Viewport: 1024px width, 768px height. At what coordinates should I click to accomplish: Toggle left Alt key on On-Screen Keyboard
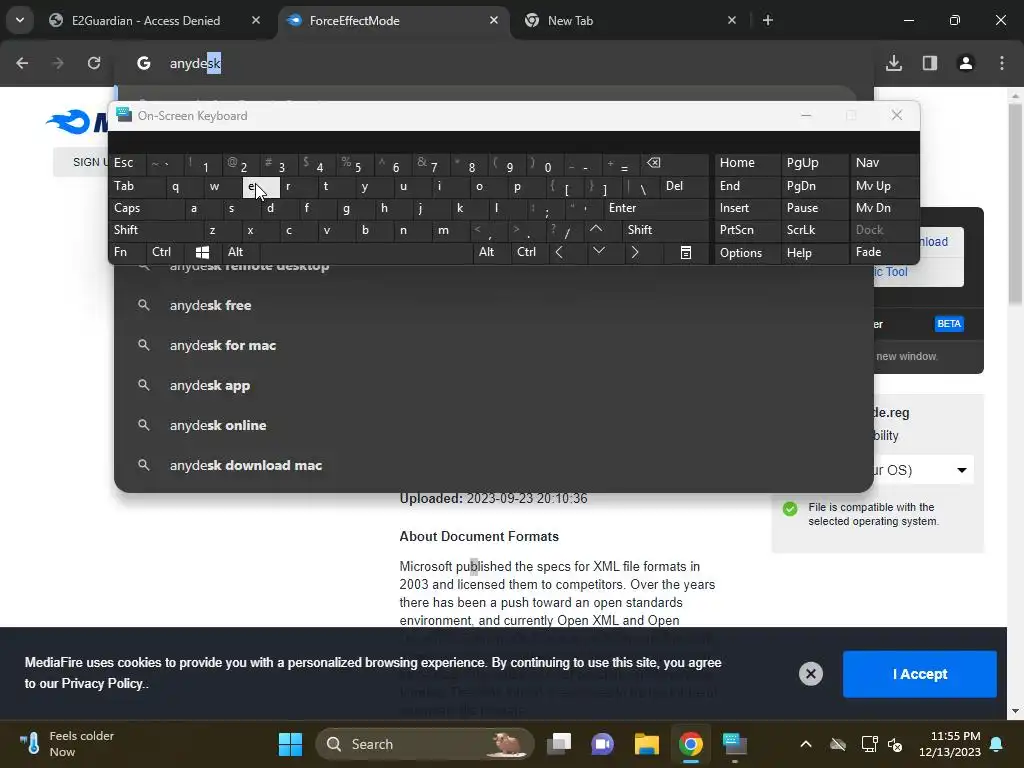(x=241, y=252)
